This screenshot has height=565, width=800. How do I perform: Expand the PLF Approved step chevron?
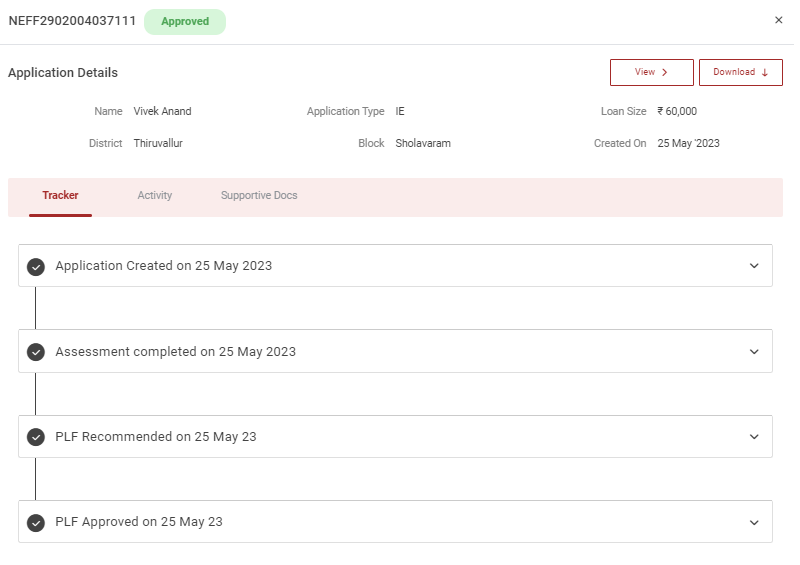click(x=754, y=522)
